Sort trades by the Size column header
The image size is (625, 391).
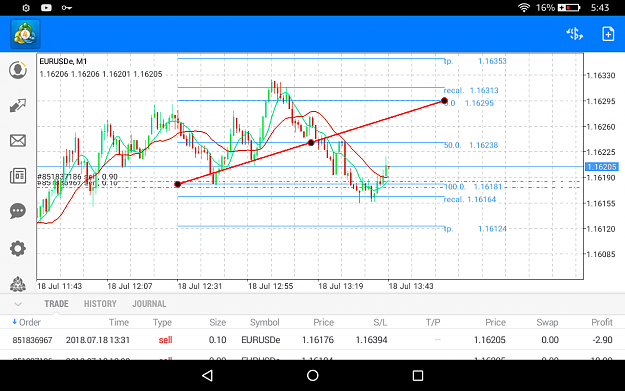(x=218, y=322)
